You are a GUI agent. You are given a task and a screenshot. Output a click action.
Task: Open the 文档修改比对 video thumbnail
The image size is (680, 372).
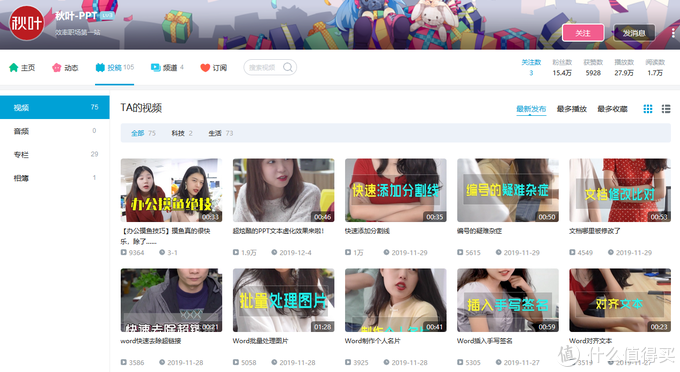click(620, 190)
